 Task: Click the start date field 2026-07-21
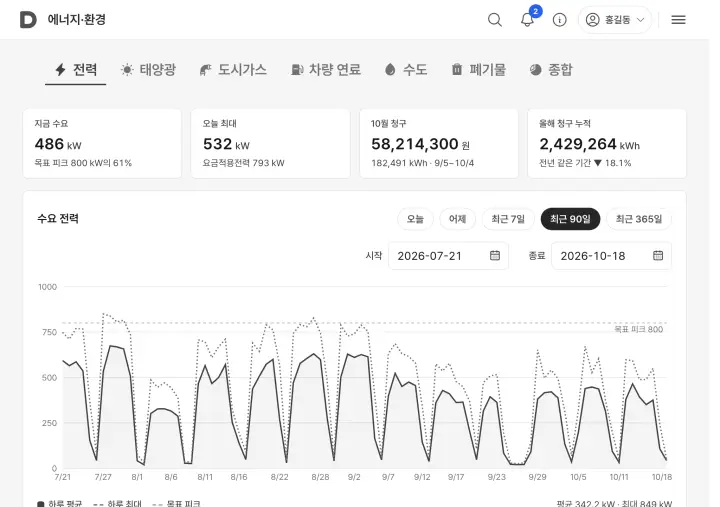pyautogui.click(x=448, y=256)
